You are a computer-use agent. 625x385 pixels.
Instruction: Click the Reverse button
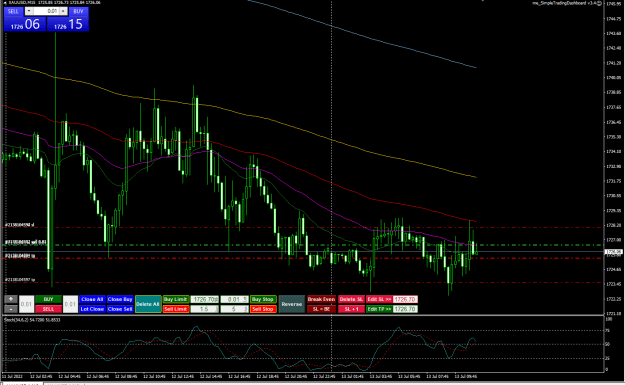(292, 304)
